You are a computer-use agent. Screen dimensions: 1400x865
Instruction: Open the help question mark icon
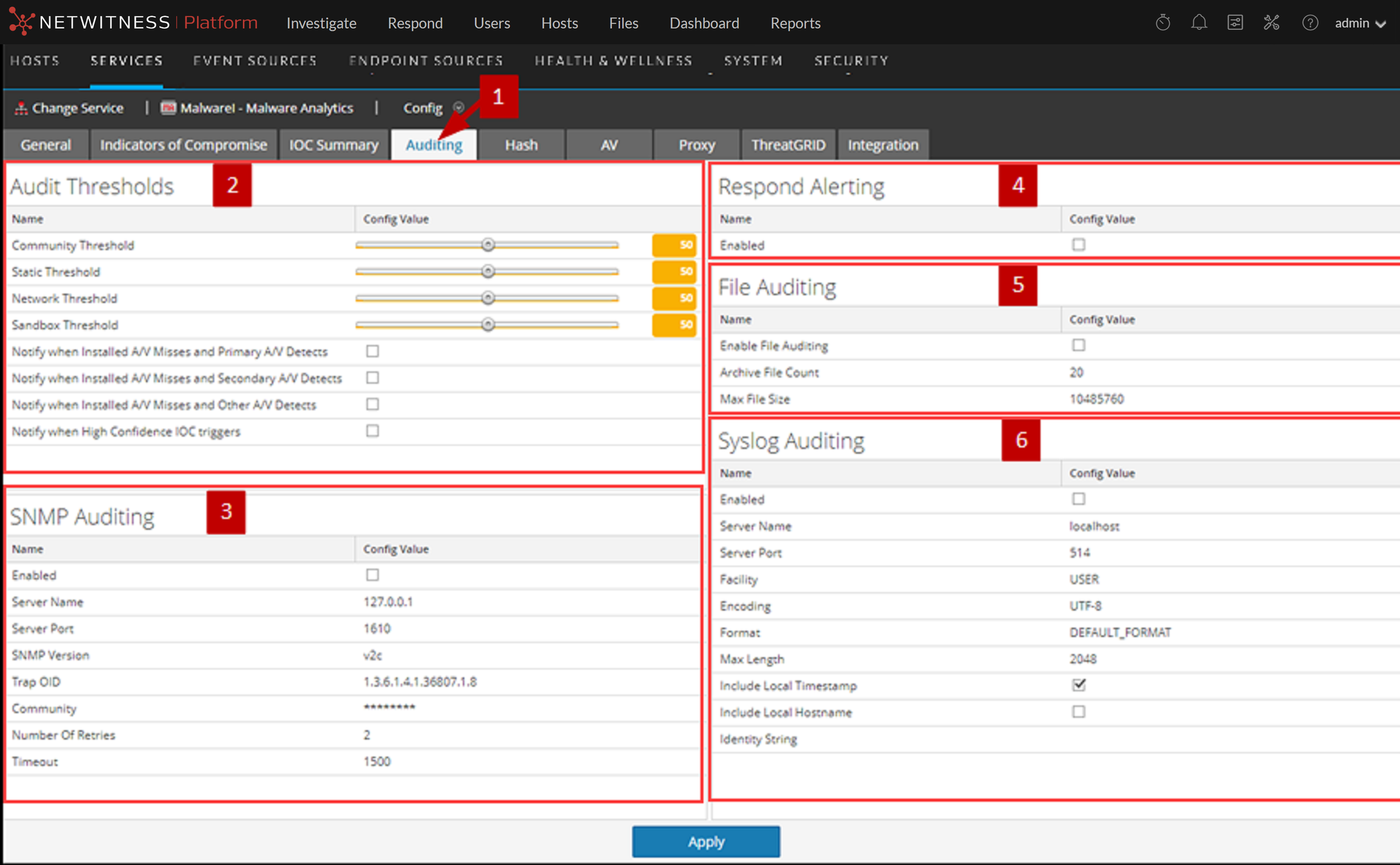pos(1310,23)
